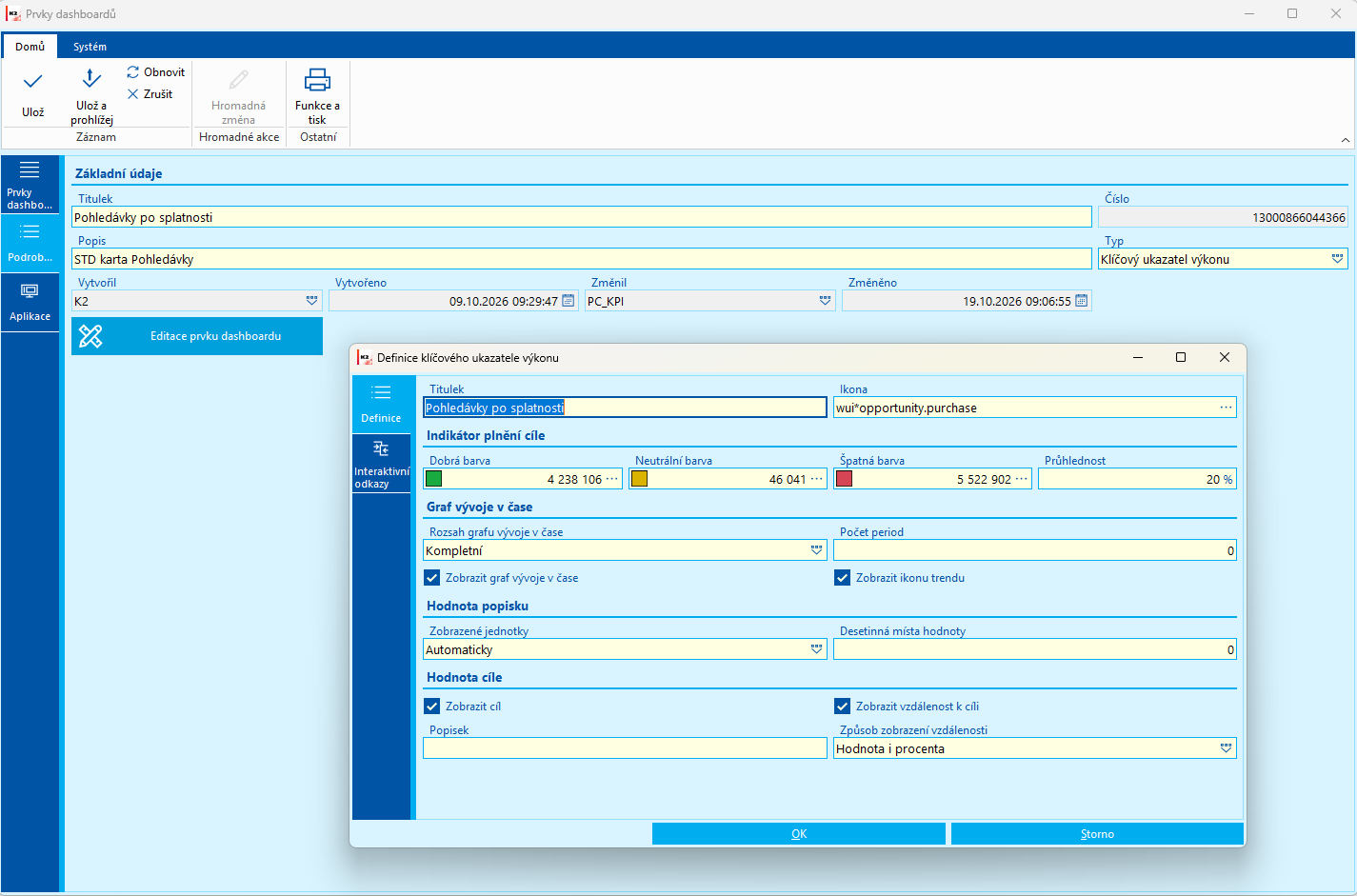Toggle Zobrazit ikonu trendu checkbox
This screenshot has height=896, width=1357.
point(842,578)
